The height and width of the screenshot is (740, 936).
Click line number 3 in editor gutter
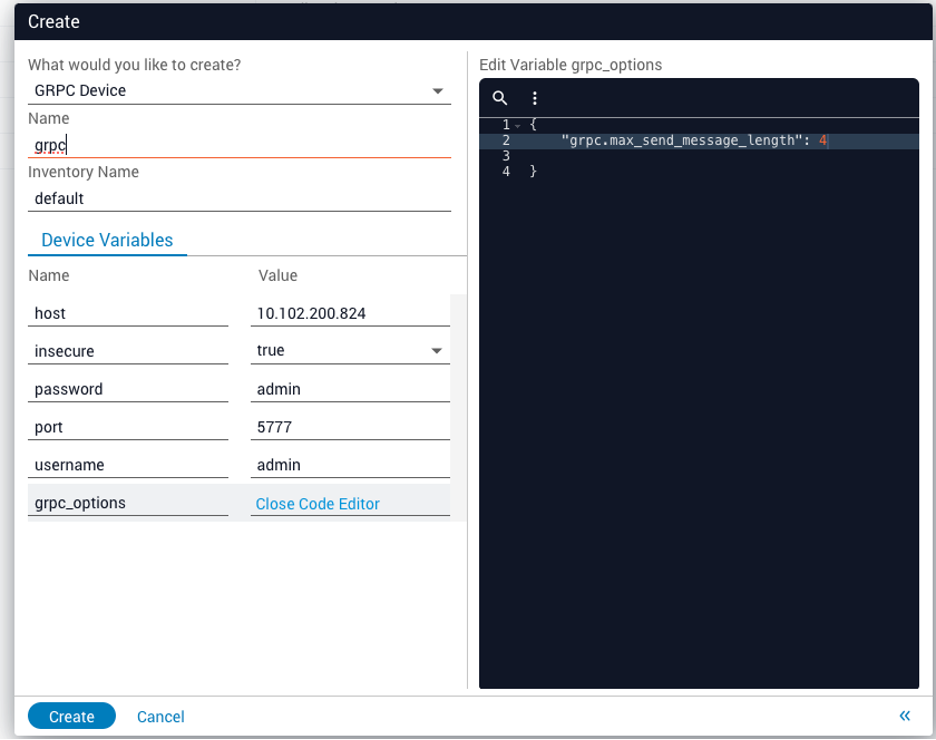[x=506, y=156]
